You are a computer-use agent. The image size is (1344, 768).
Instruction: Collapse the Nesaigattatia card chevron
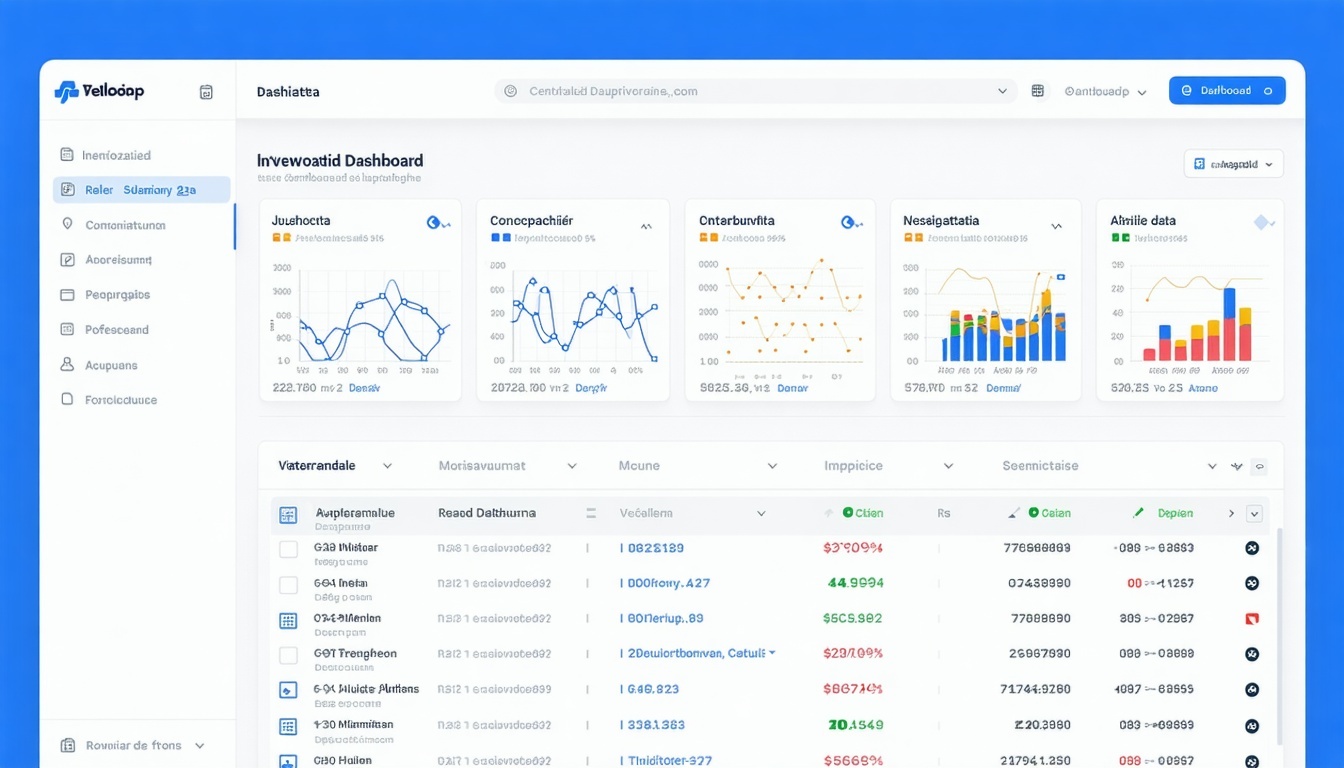(x=1056, y=227)
